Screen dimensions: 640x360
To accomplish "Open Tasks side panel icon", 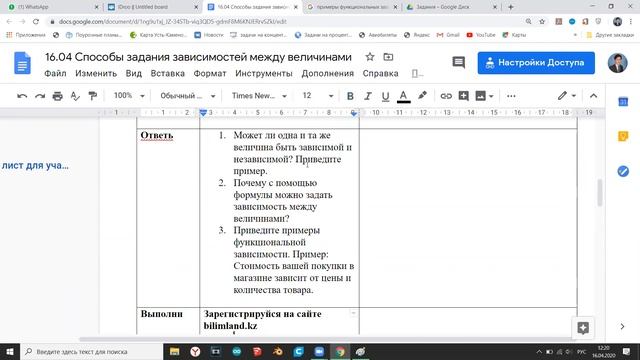I will click(x=623, y=171).
